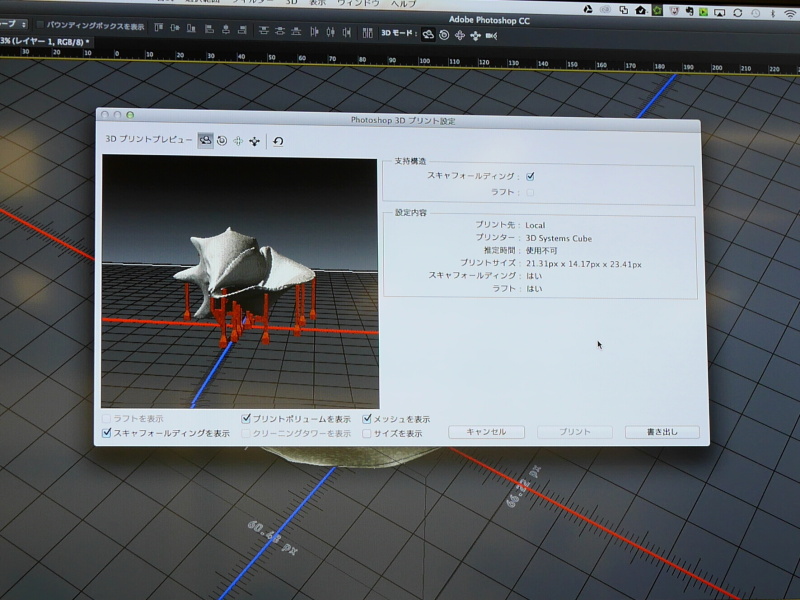Screen dimensions: 800x600
Task: Distribute bottom edges in options bar
Action: coord(296,32)
